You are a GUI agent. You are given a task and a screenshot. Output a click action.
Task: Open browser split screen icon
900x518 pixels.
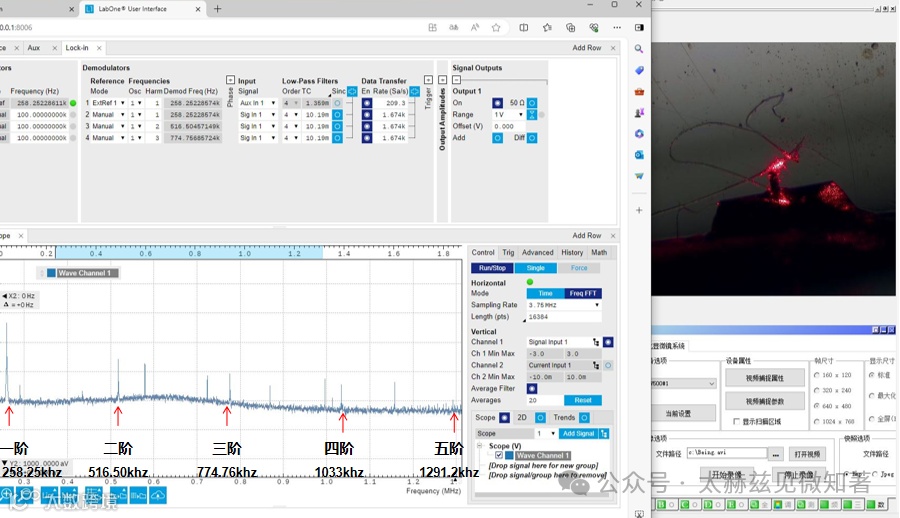click(523, 28)
